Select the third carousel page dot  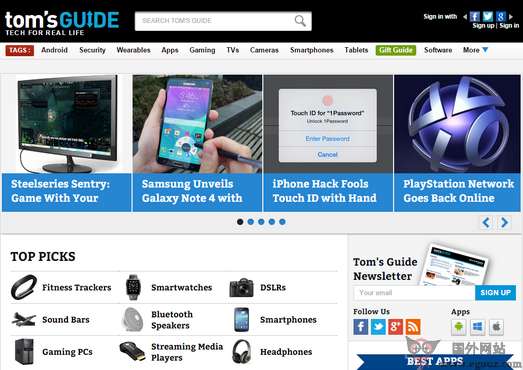coord(261,222)
